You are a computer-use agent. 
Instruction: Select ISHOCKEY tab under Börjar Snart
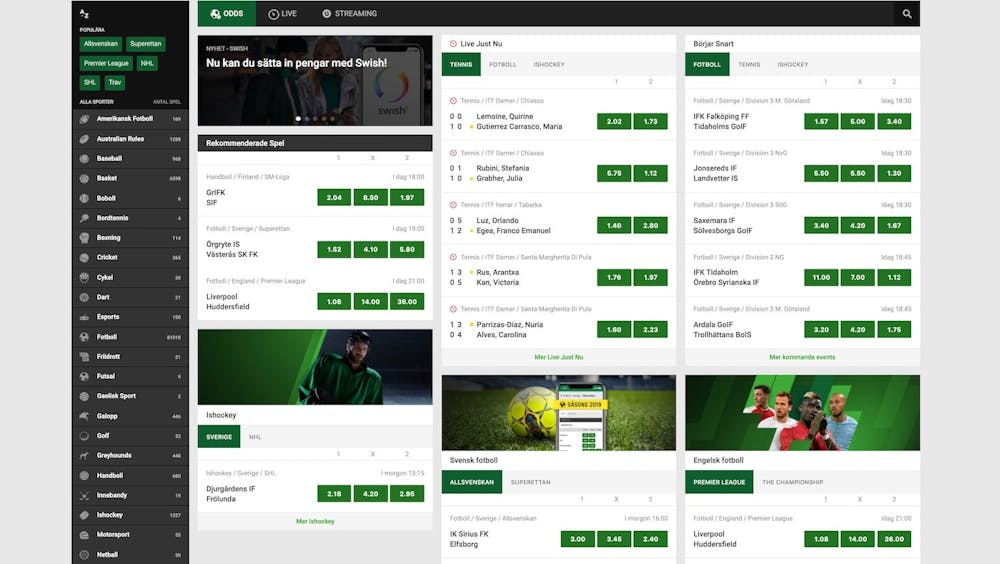[x=792, y=64]
